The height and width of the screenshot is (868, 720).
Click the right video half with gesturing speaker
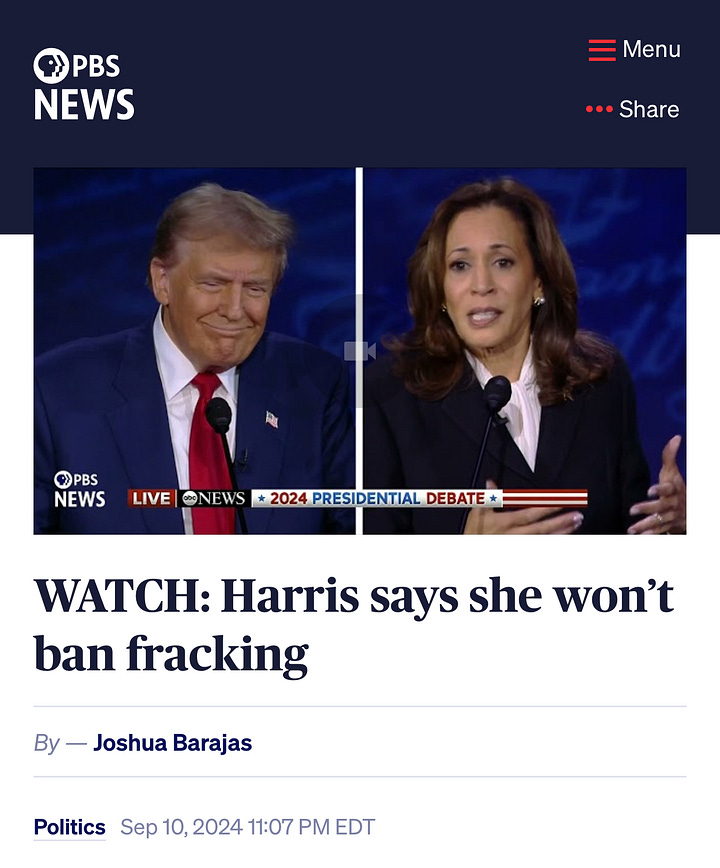525,351
